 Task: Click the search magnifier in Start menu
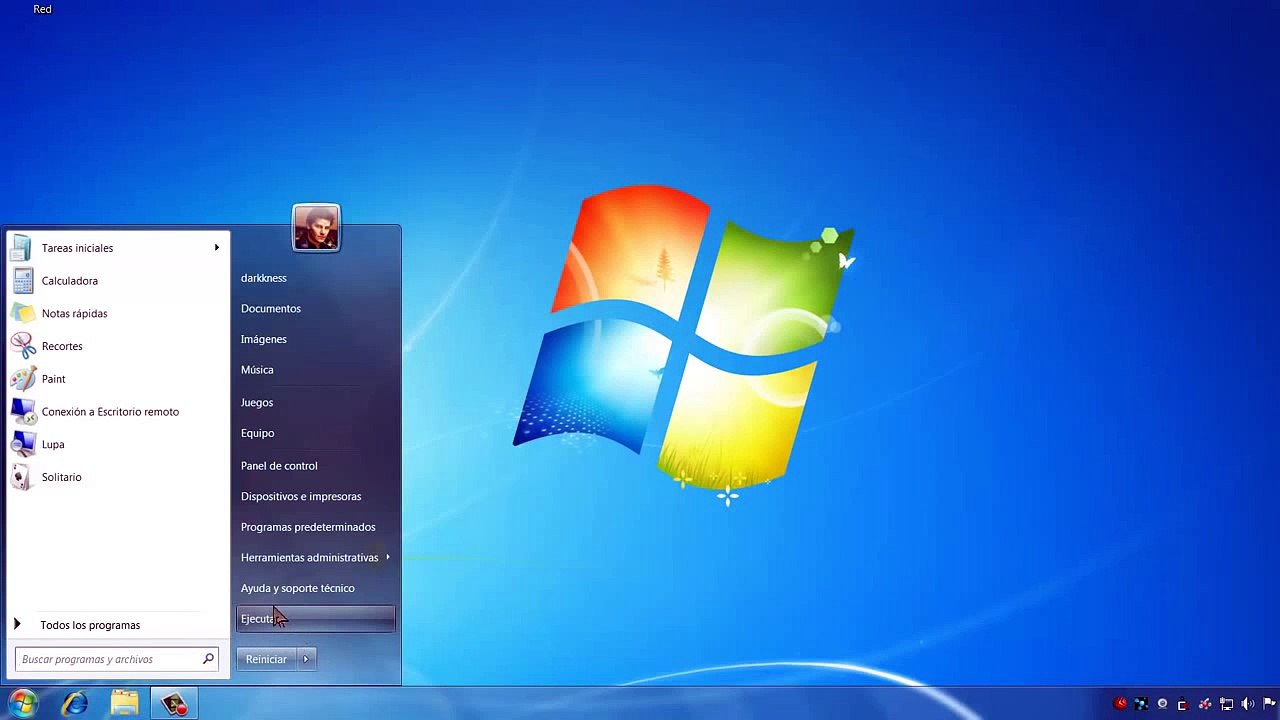click(x=208, y=659)
